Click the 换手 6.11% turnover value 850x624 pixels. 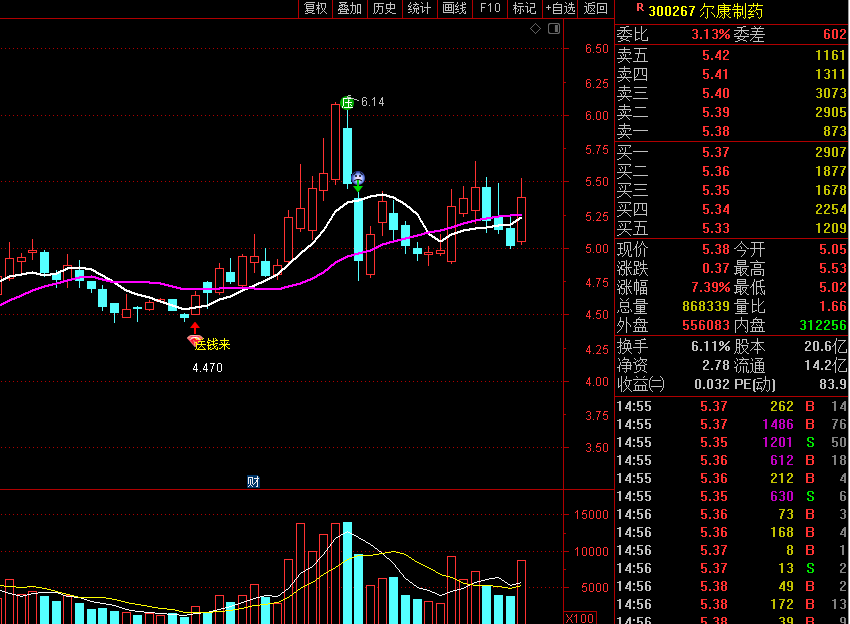[711, 346]
